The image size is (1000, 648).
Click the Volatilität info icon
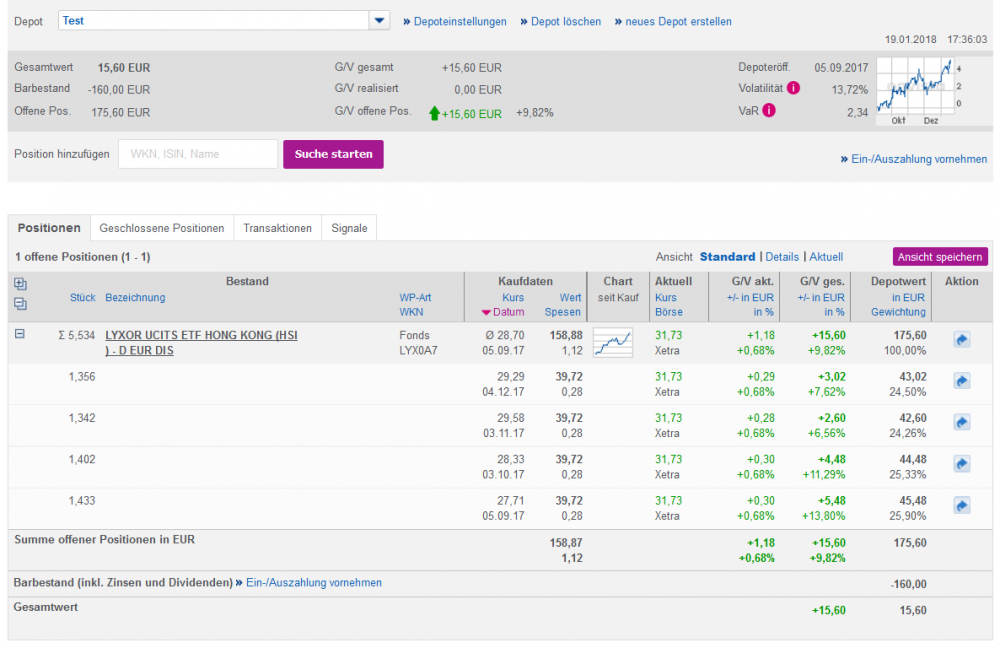[793, 89]
